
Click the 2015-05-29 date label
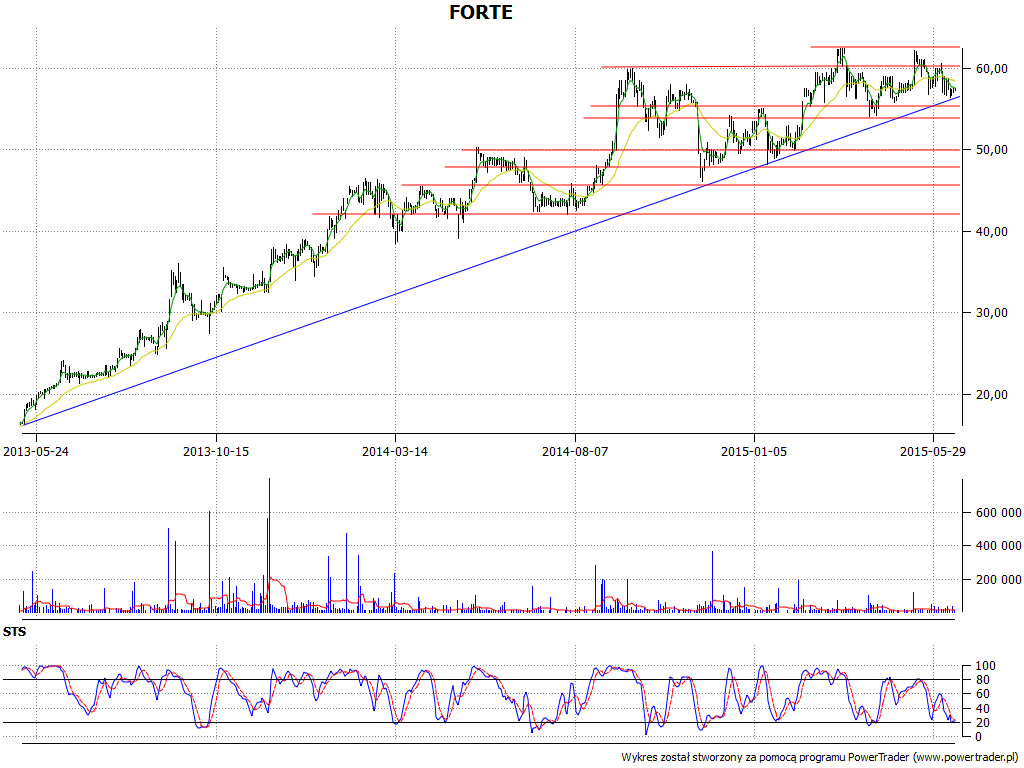933,451
